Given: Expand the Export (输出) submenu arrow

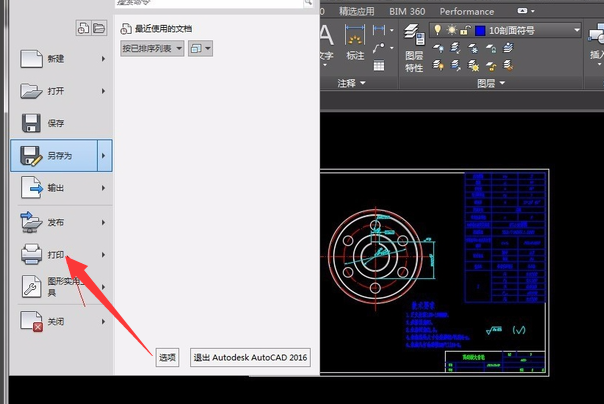Looking at the screenshot, I should coord(103,188).
